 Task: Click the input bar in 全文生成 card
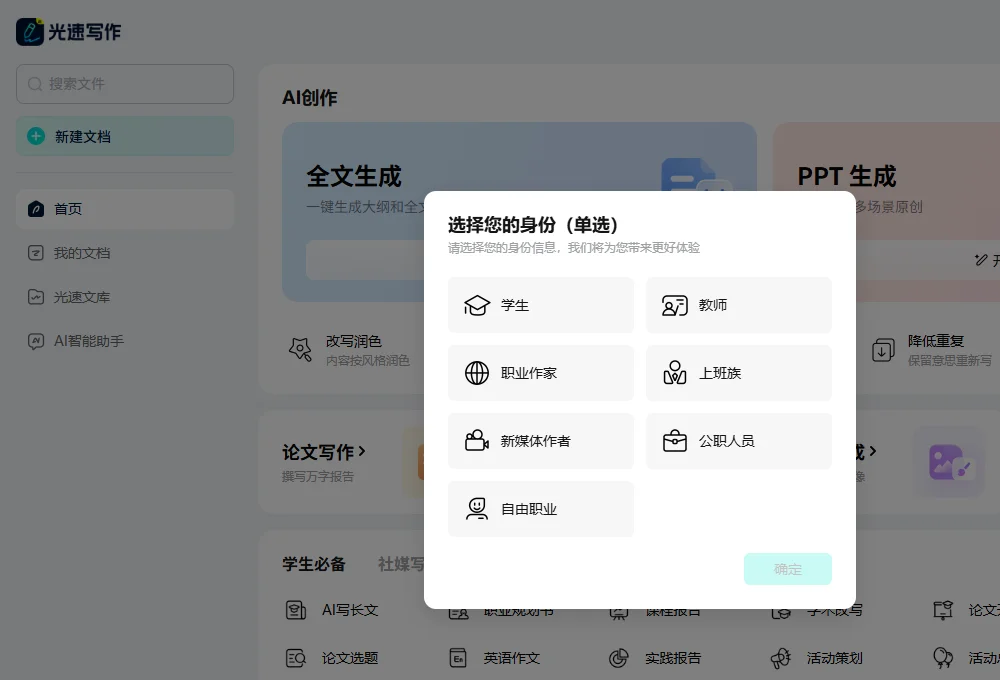365,260
